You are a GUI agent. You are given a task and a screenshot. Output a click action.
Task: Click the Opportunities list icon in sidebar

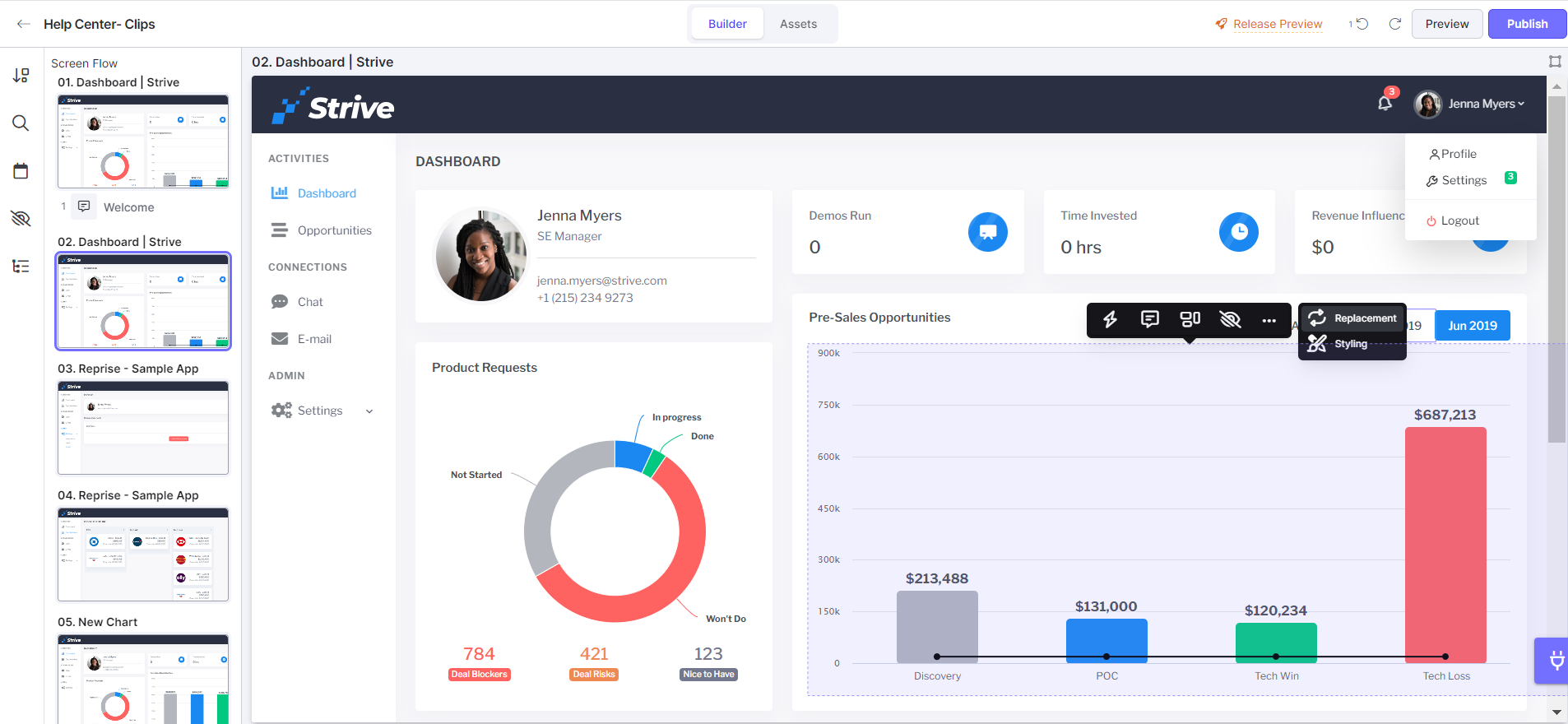[280, 230]
